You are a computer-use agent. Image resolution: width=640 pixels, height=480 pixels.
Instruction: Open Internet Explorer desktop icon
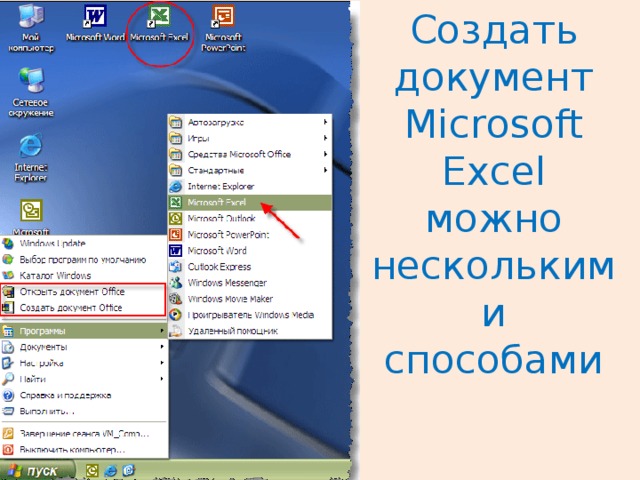tap(31, 158)
